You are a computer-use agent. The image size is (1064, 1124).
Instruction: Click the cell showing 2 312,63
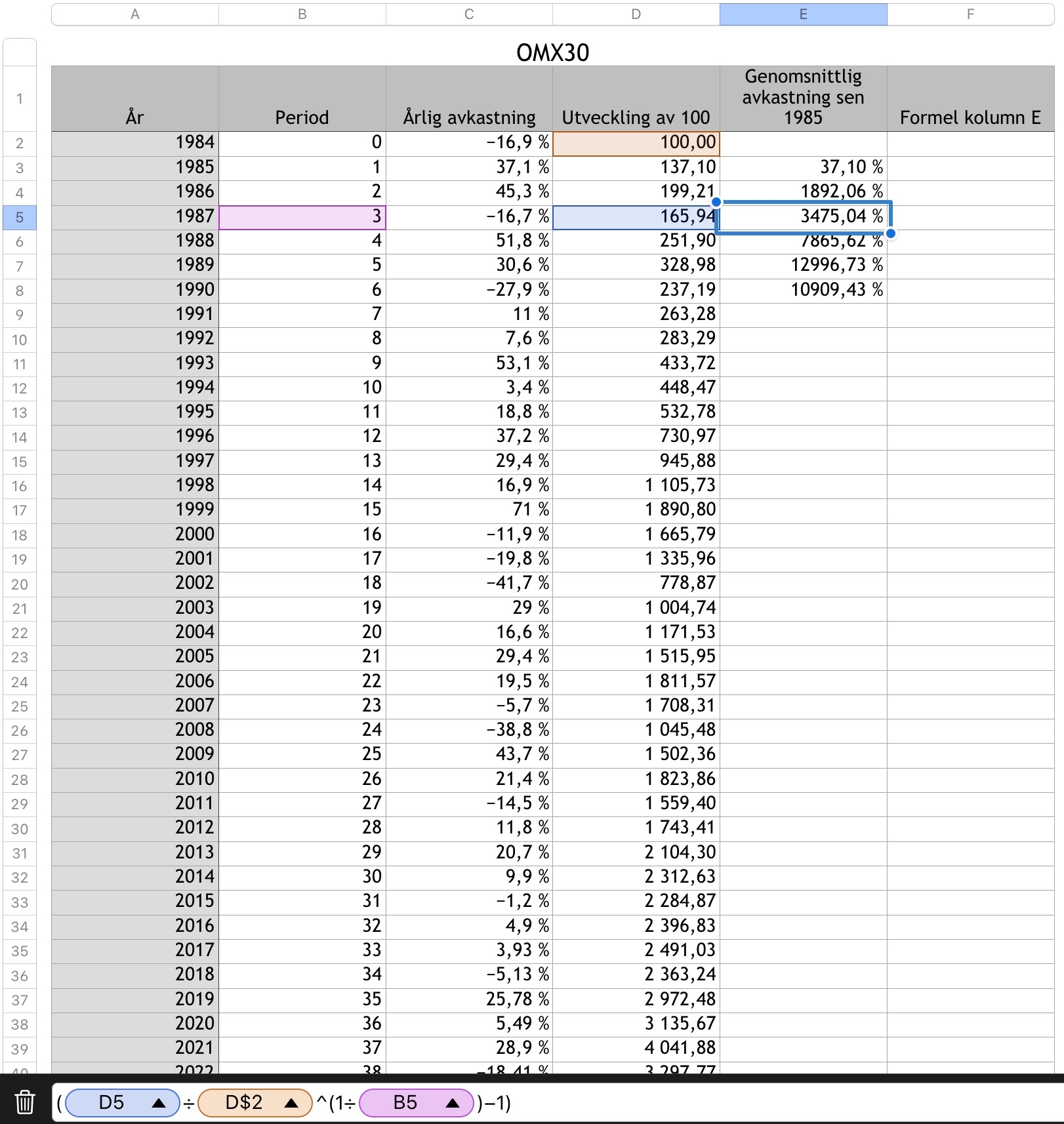(636, 877)
